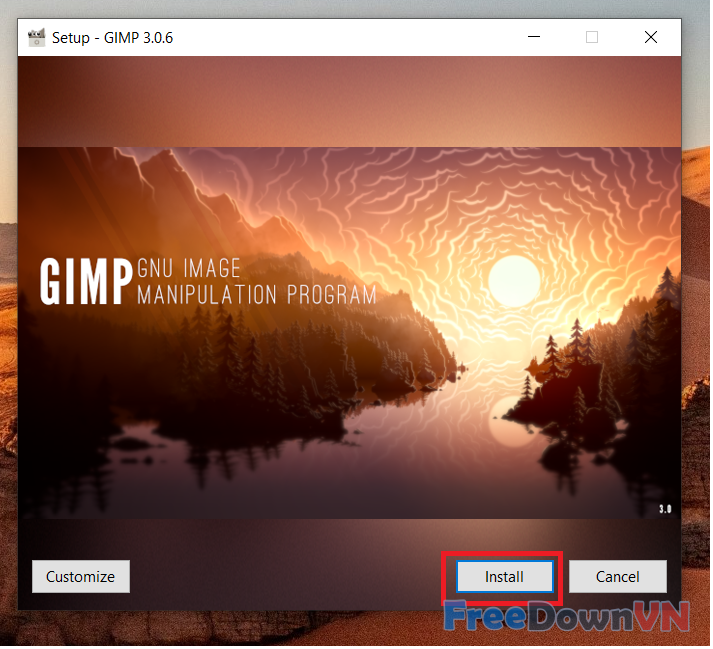Screen dimensions: 713x649
Task: Open the Customize installation options
Action: click(81, 576)
